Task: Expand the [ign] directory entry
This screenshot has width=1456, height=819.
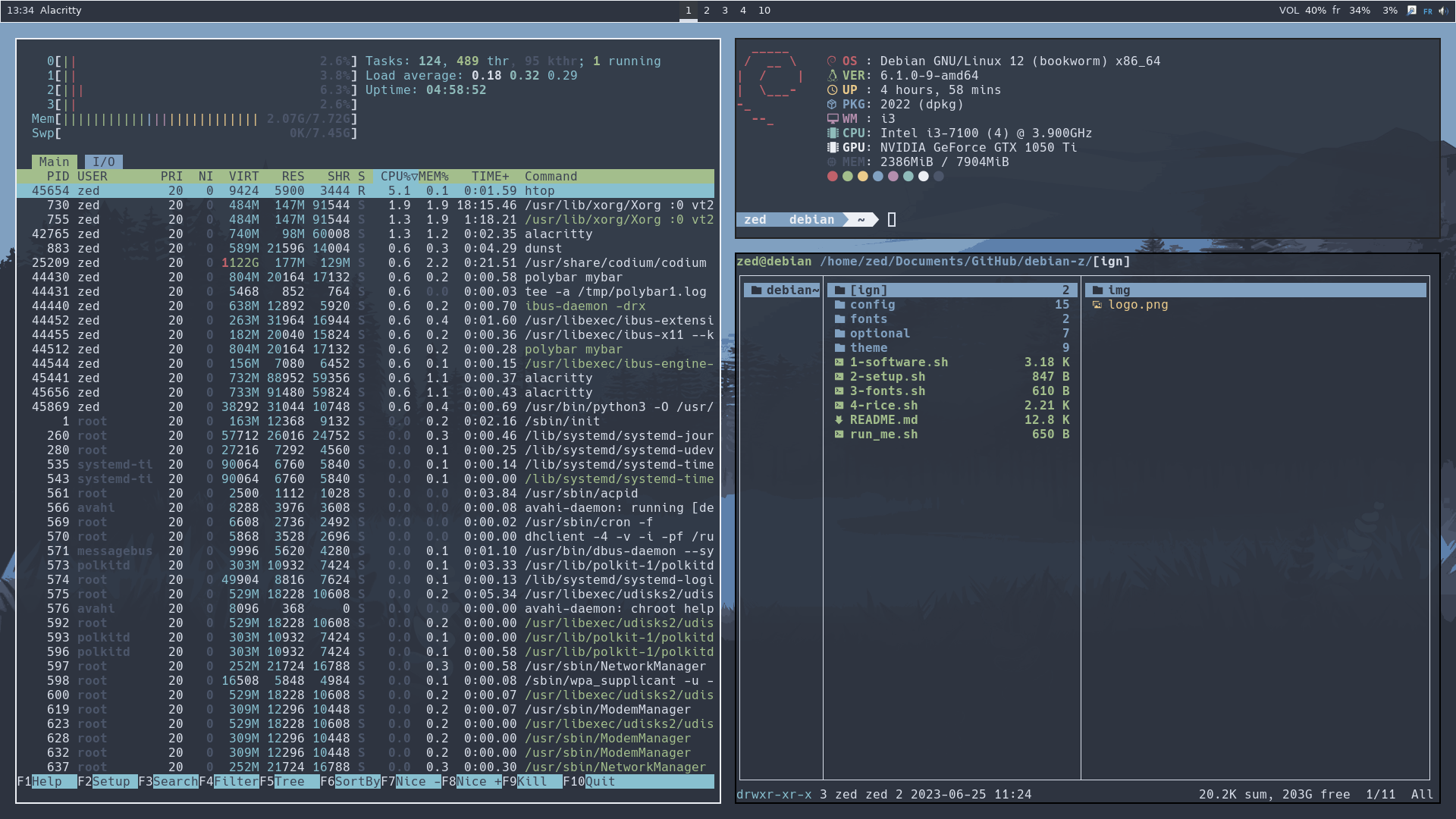Action: click(x=869, y=290)
